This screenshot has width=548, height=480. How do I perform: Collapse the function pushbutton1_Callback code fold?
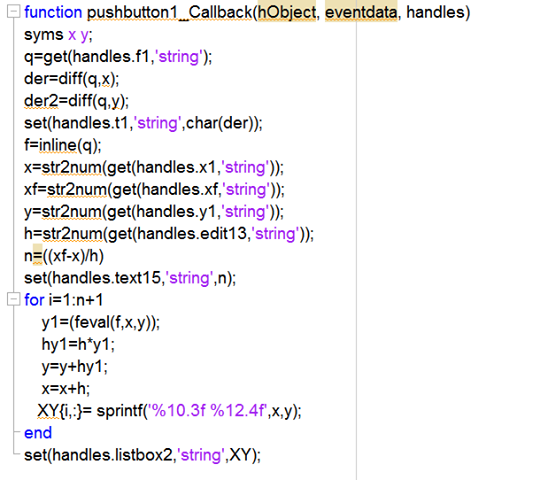pos(13,12)
